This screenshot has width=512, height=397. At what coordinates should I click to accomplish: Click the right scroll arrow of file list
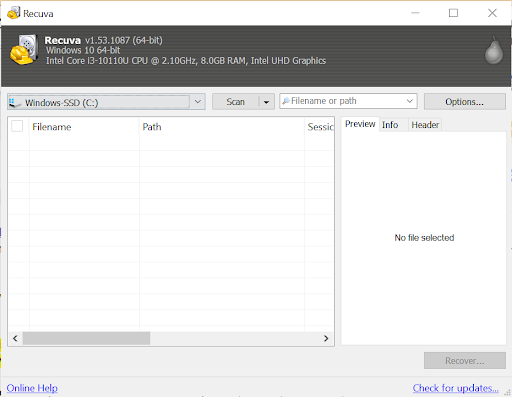(326, 338)
